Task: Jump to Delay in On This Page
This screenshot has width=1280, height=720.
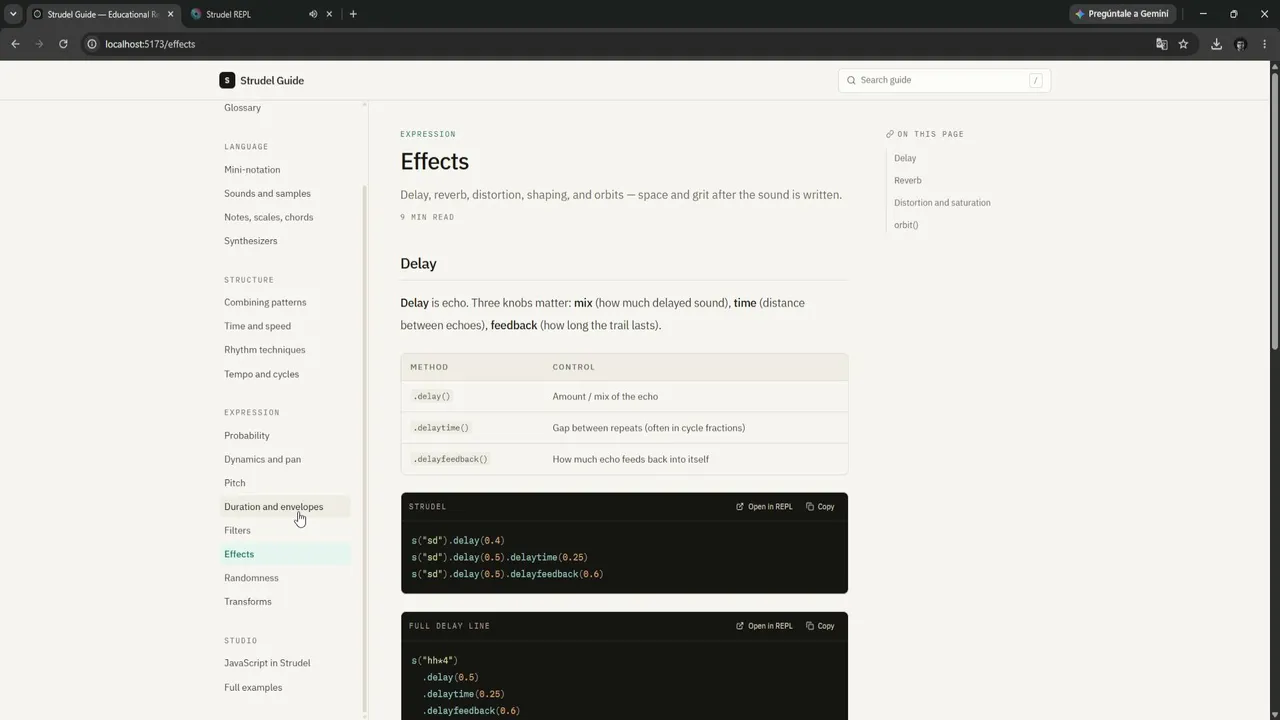Action: pyautogui.click(x=905, y=158)
